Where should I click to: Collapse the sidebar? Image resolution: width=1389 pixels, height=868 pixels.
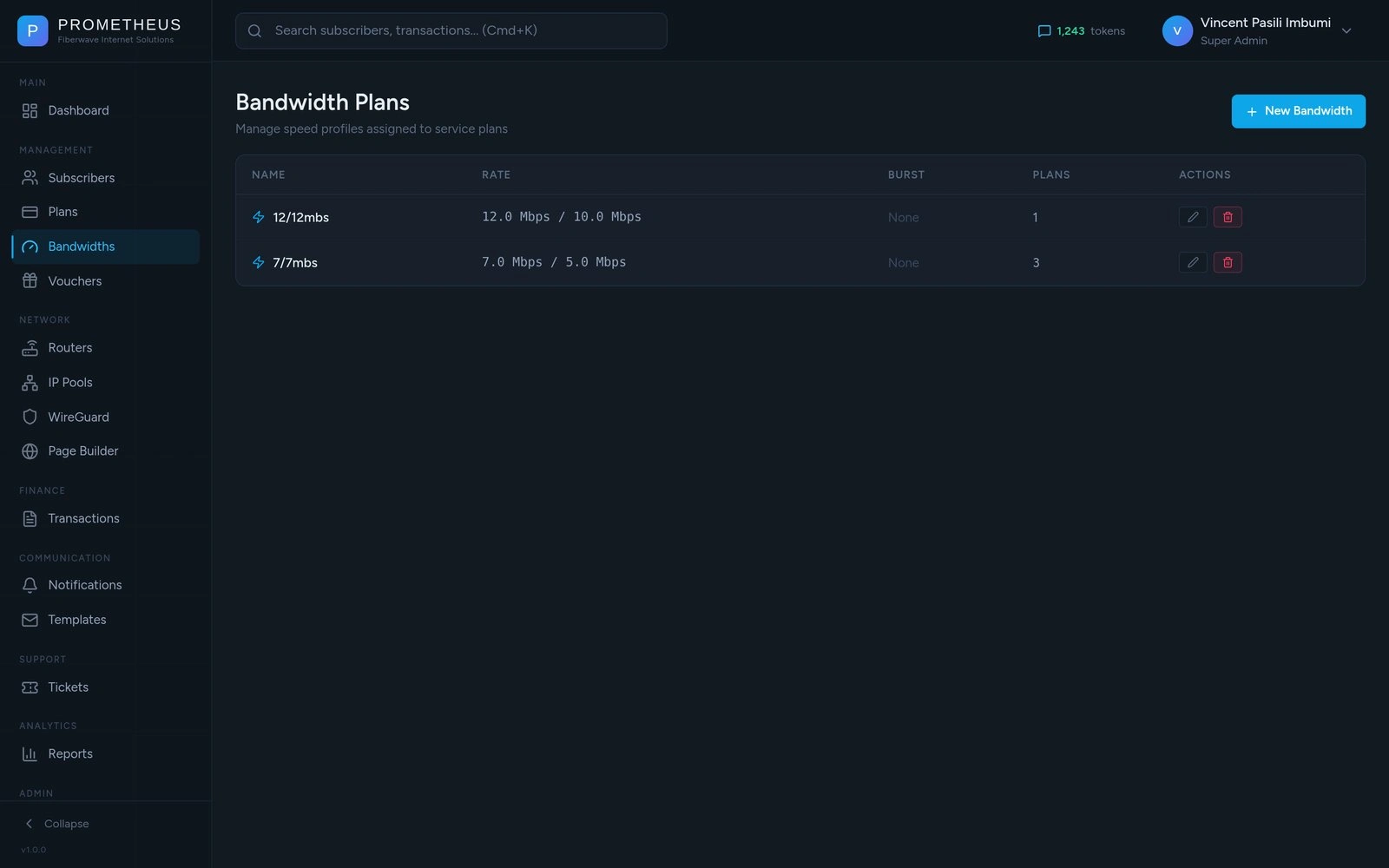tap(57, 824)
